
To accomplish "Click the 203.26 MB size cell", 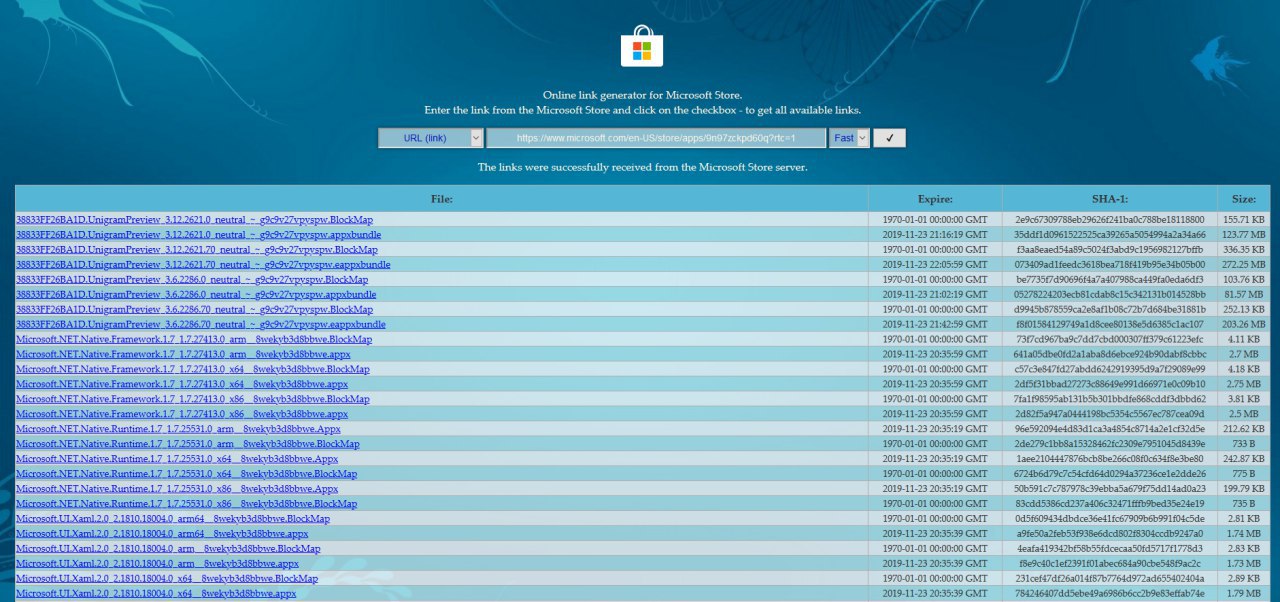I will pyautogui.click(x=1245, y=324).
